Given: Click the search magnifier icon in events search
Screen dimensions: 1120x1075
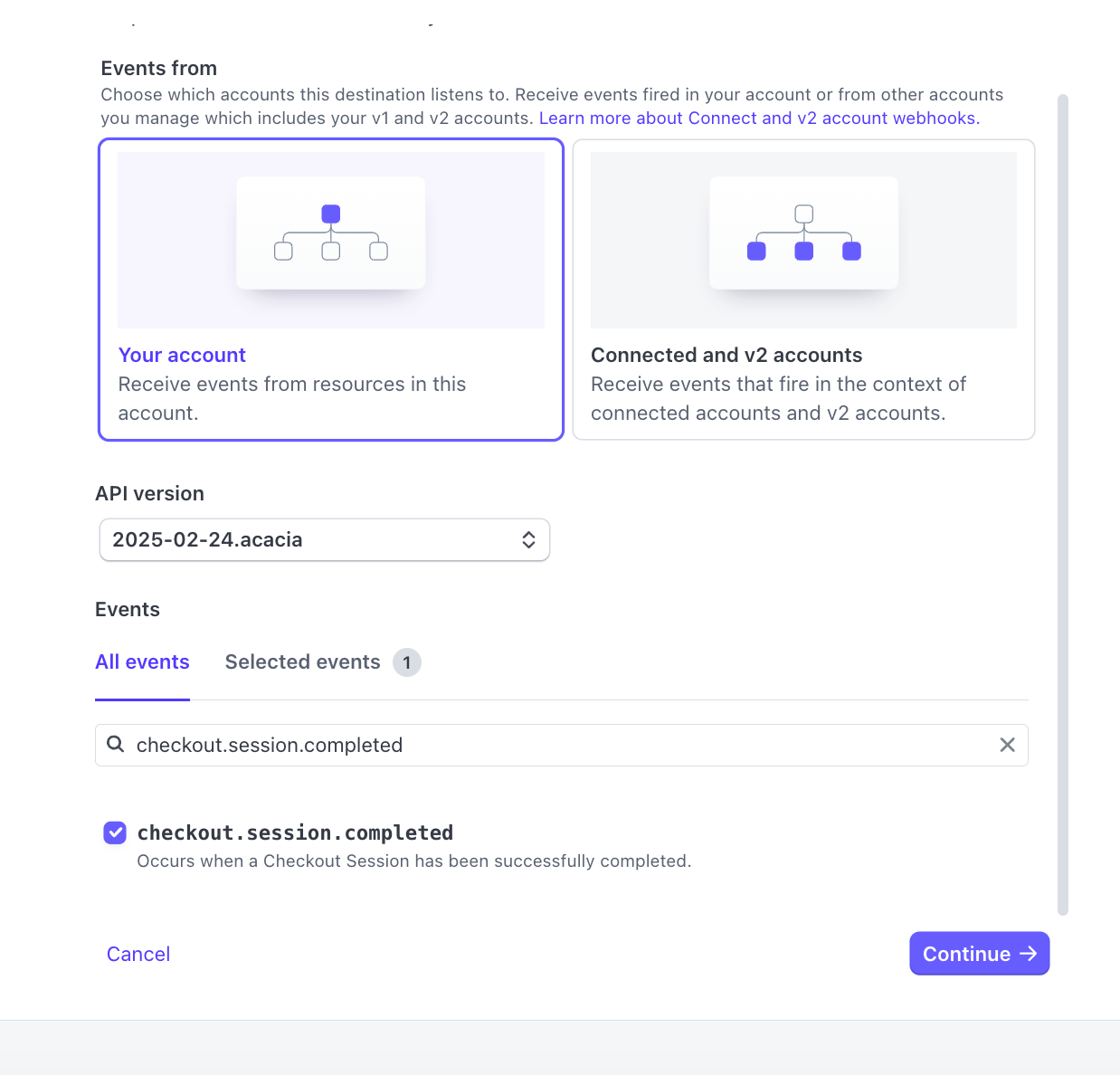Looking at the screenshot, I should pos(115,744).
